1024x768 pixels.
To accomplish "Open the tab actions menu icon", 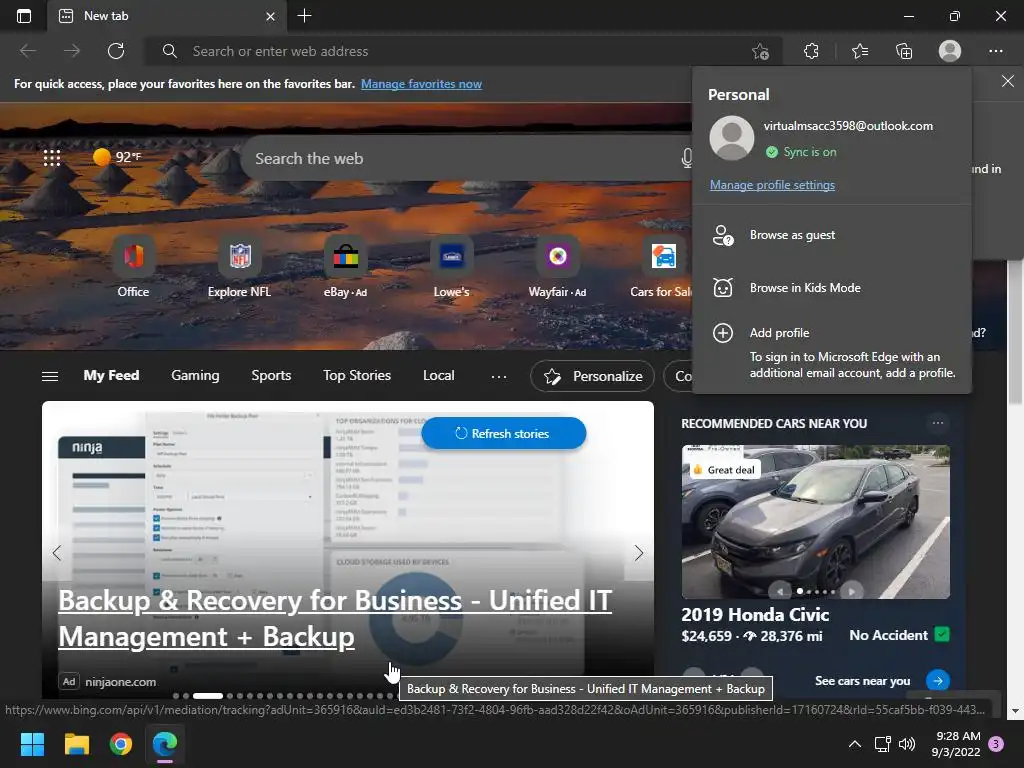I will tap(24, 16).
